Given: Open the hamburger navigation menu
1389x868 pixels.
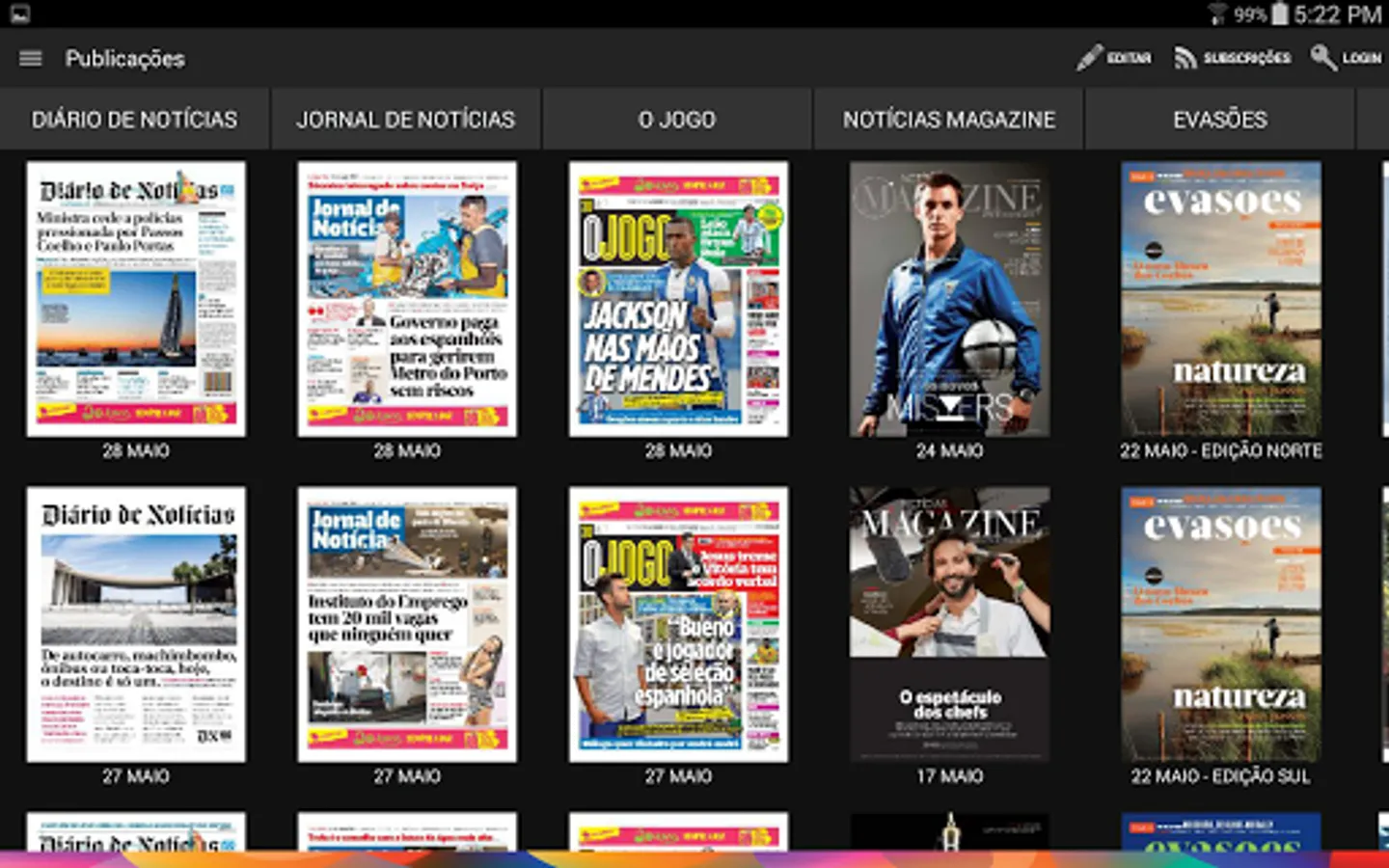Looking at the screenshot, I should tap(30, 58).
